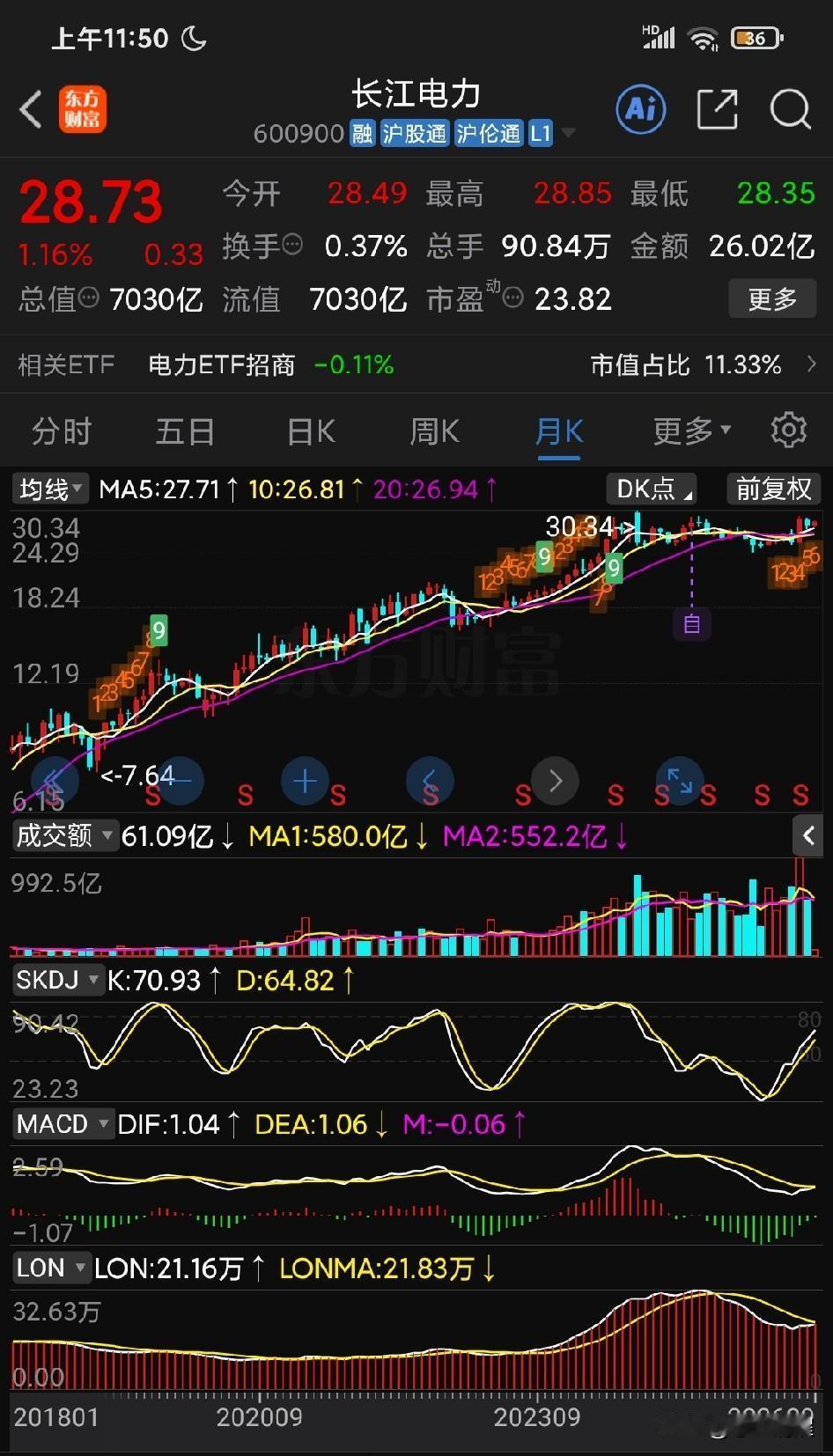Screen dimensions: 833x1456
Task: Collapse indicator panel with side arrow
Action: (x=808, y=835)
